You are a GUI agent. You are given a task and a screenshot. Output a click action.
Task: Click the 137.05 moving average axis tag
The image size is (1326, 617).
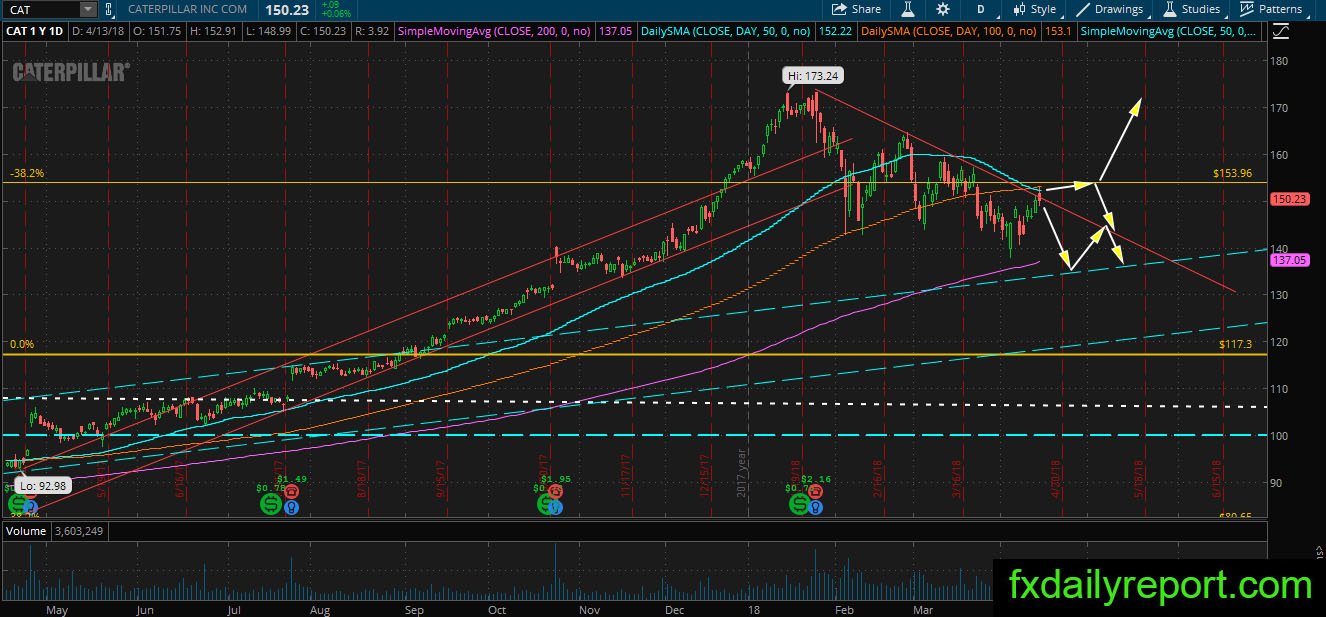click(1288, 260)
